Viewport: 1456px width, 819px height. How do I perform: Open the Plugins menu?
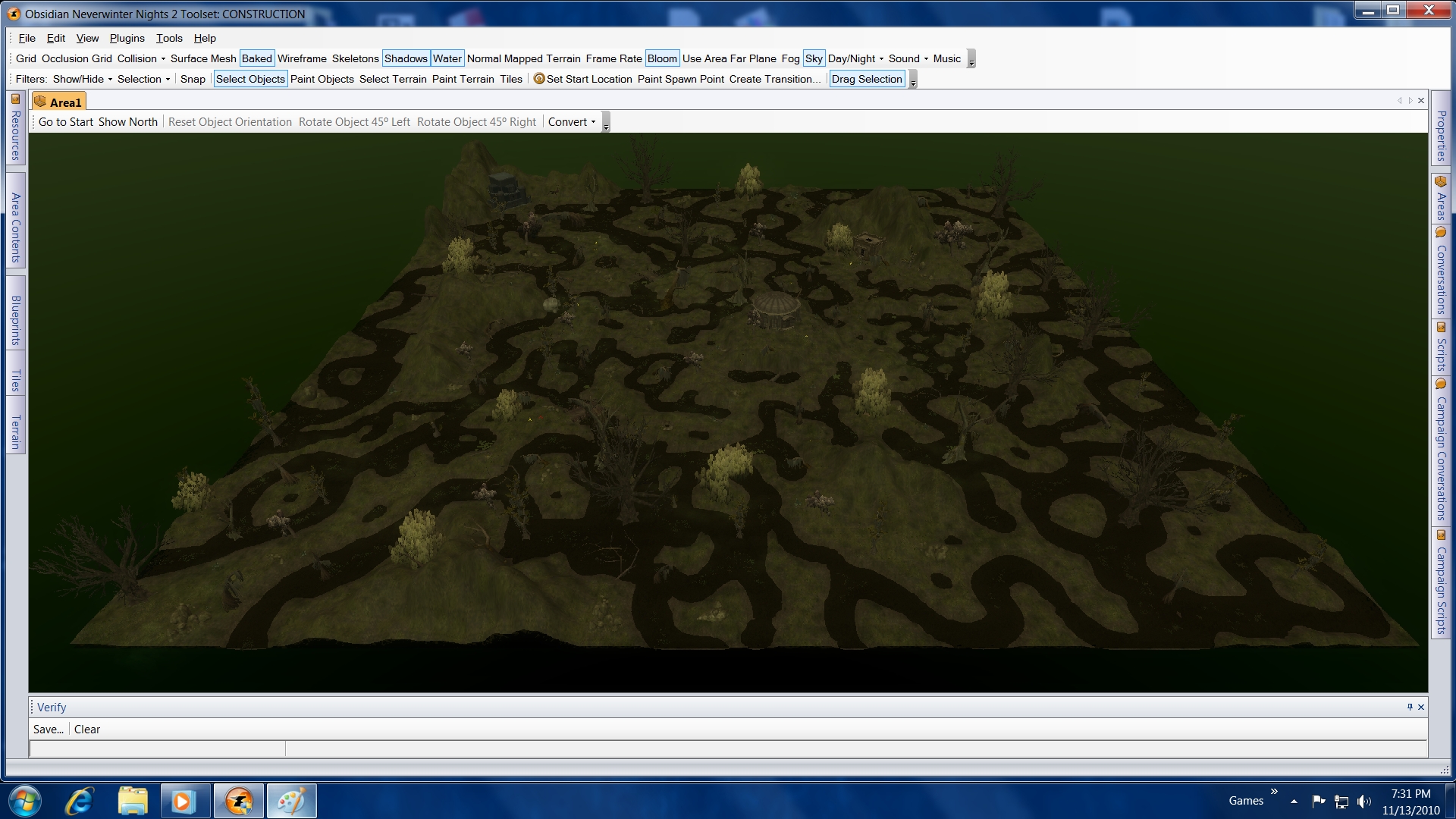coord(127,38)
